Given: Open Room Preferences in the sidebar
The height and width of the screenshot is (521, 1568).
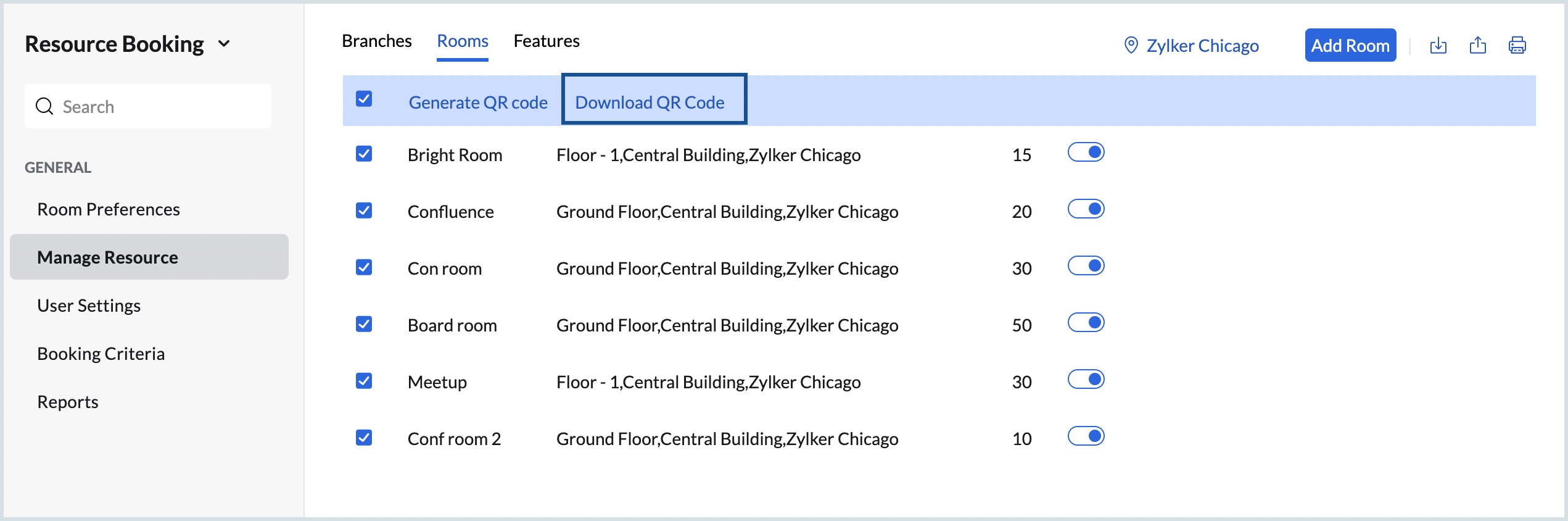Looking at the screenshot, I should click(x=109, y=209).
